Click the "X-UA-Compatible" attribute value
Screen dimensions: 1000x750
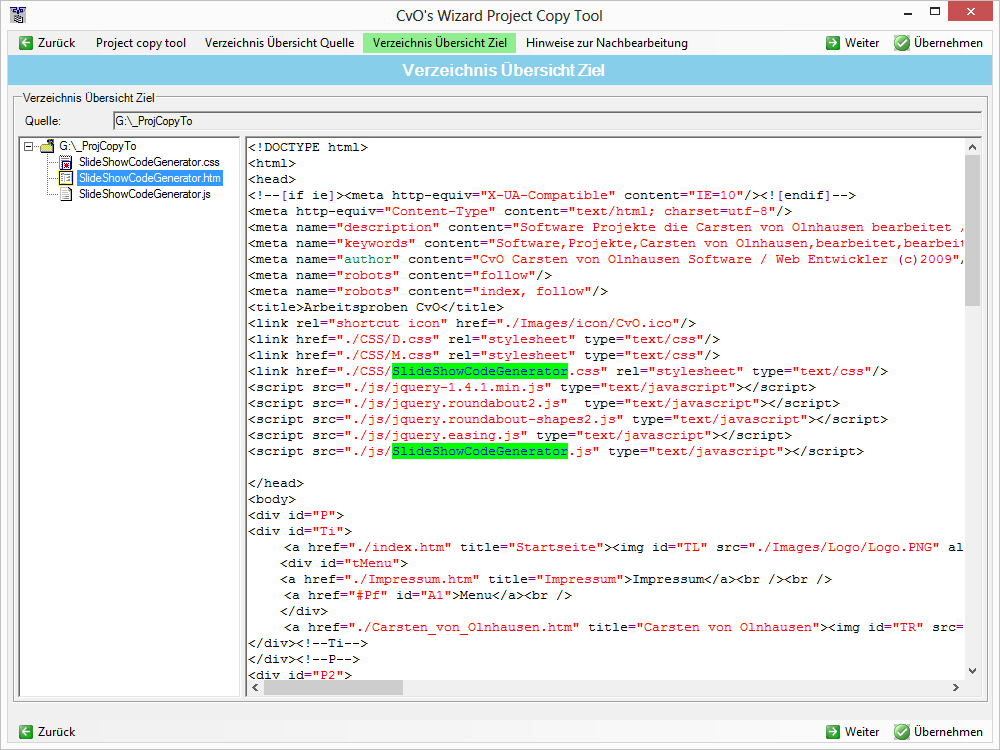click(x=548, y=195)
